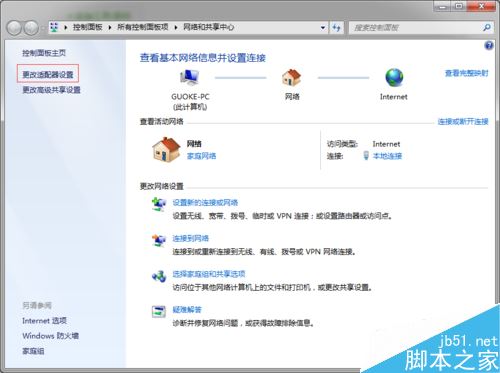Select 控制面板 breadcrumb segment
This screenshot has width=500, height=373.
[88, 27]
